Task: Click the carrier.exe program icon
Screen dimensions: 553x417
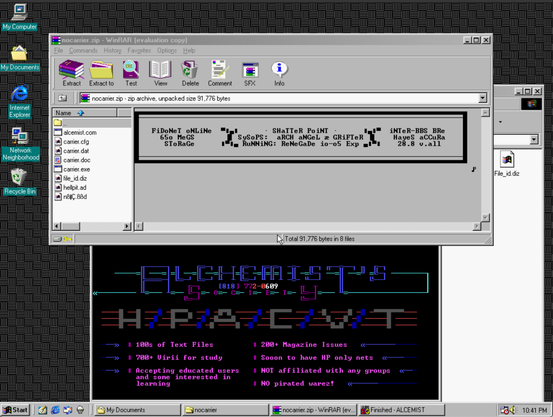Action: 58,169
